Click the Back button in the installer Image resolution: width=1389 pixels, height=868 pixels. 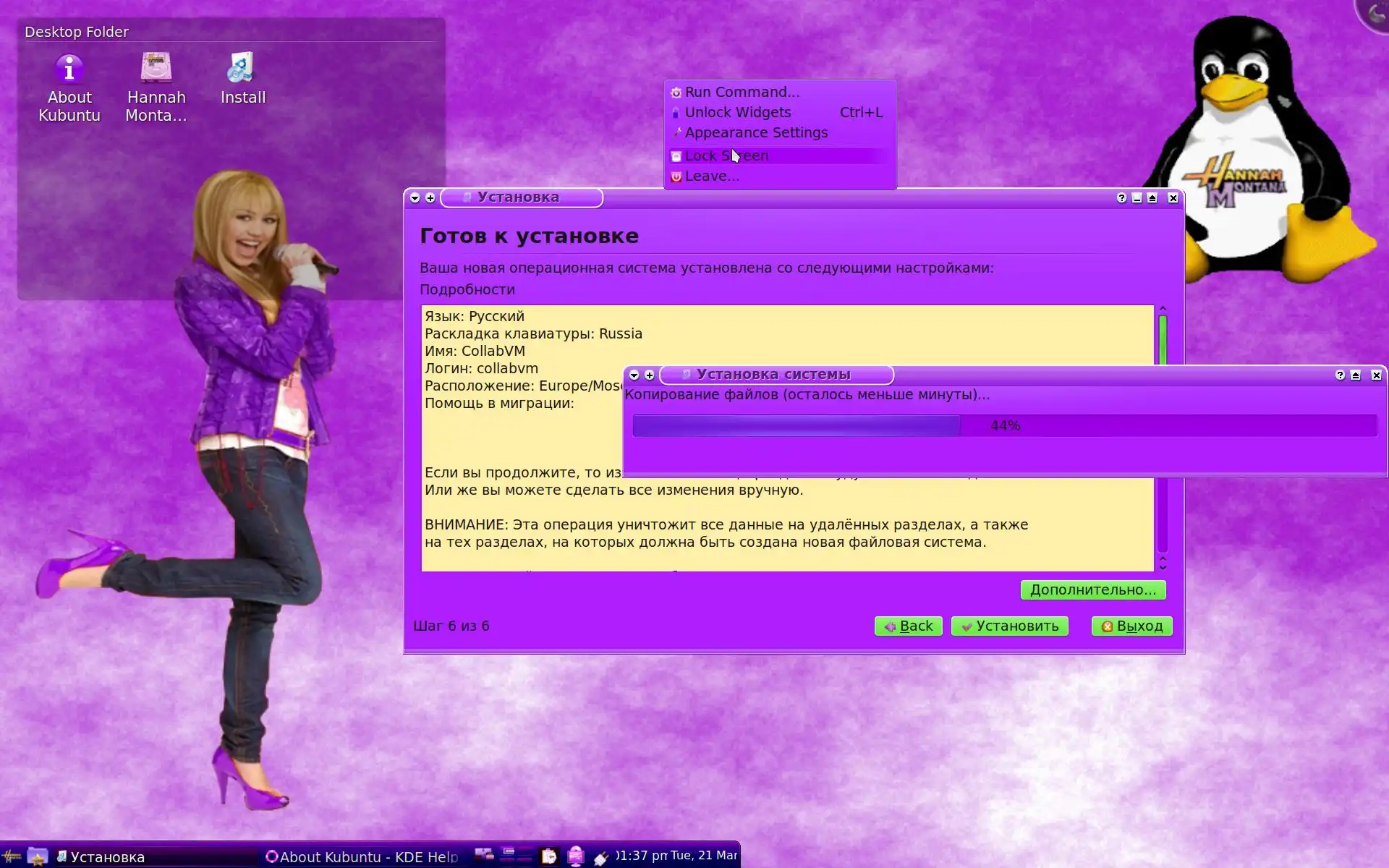pos(908,626)
